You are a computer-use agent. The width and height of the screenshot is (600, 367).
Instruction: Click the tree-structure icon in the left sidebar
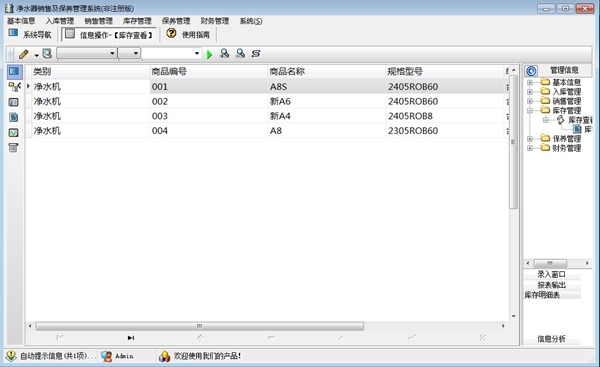coord(14,87)
